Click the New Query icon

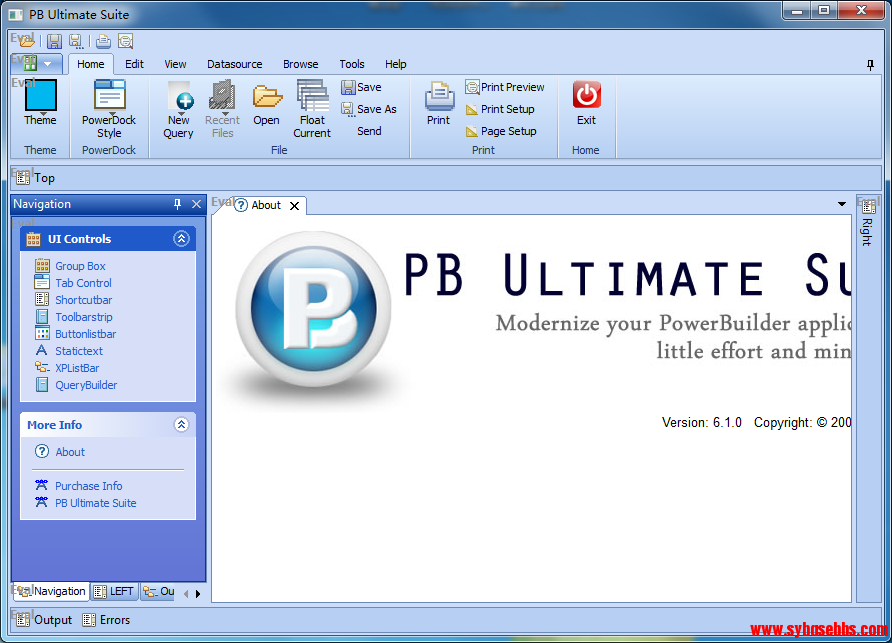pos(179,97)
